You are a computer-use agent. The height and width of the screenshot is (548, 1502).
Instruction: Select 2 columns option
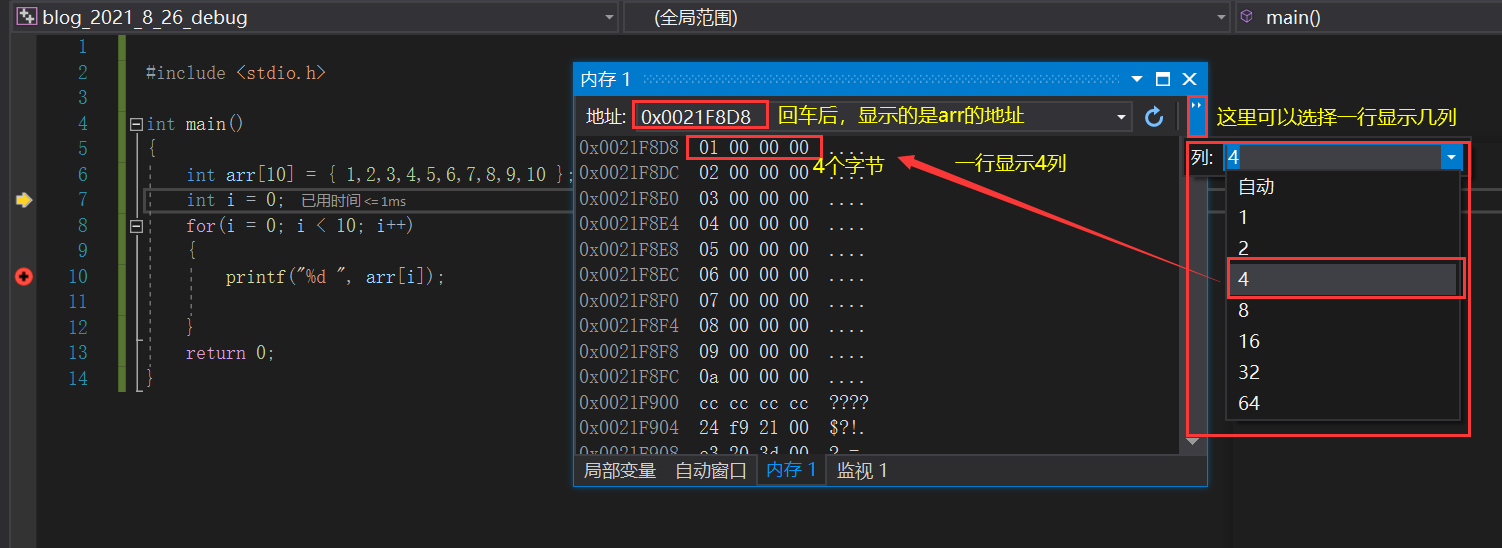(x=1342, y=248)
